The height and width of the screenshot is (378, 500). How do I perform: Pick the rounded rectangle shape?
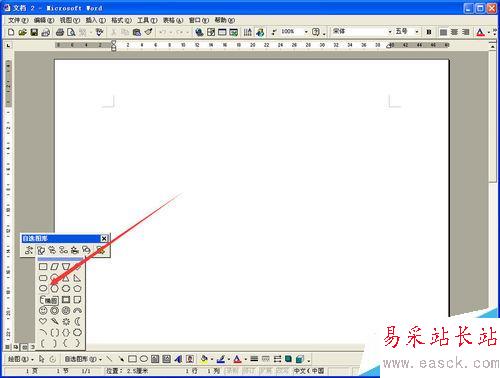pos(43,278)
